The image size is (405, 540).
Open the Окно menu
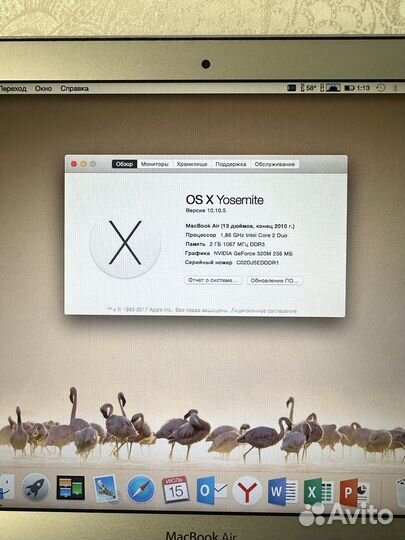(43, 89)
